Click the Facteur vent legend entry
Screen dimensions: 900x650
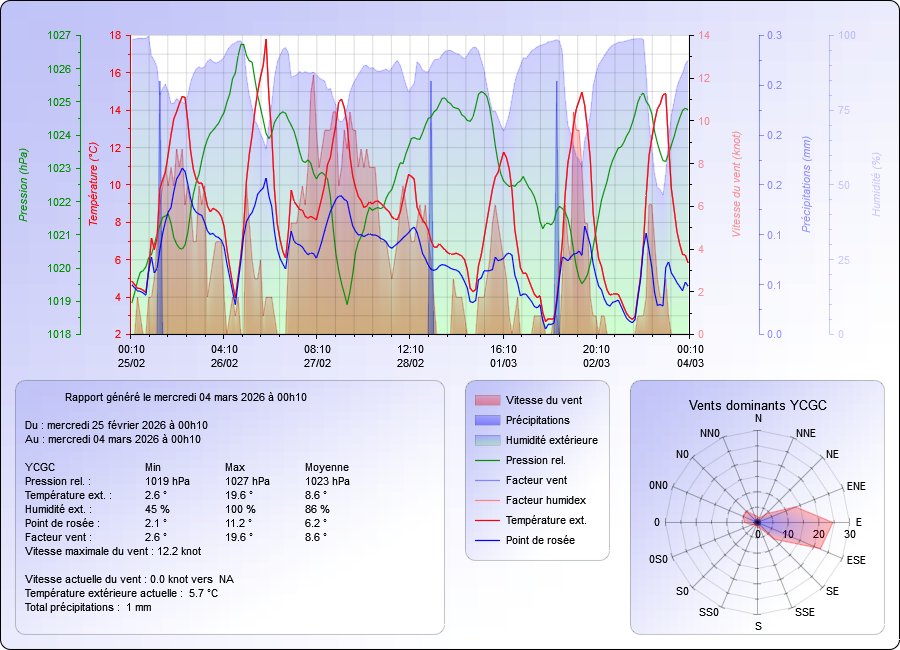tap(536, 480)
